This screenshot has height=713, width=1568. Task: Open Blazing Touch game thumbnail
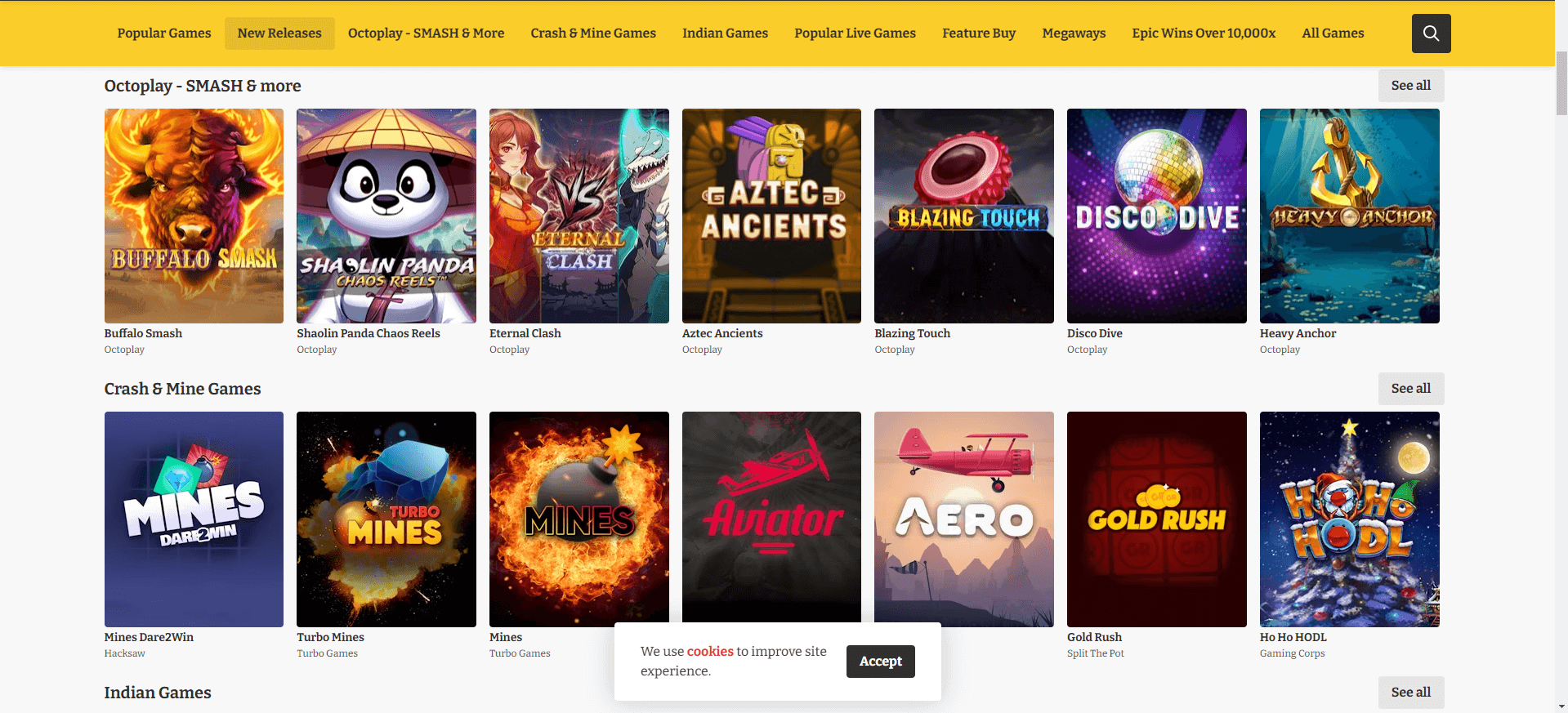[x=964, y=216]
